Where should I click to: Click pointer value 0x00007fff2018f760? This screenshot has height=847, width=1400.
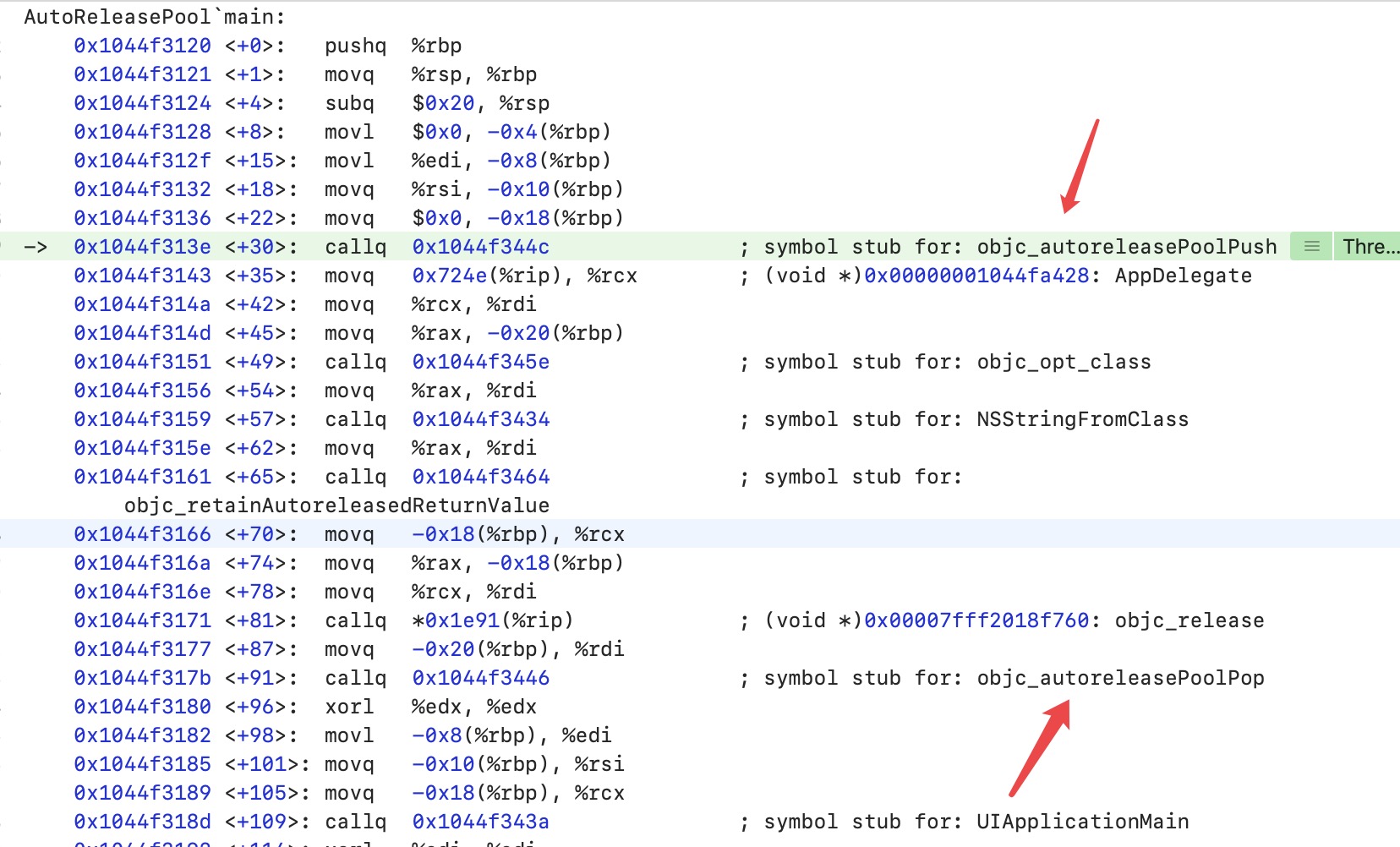pos(976,620)
